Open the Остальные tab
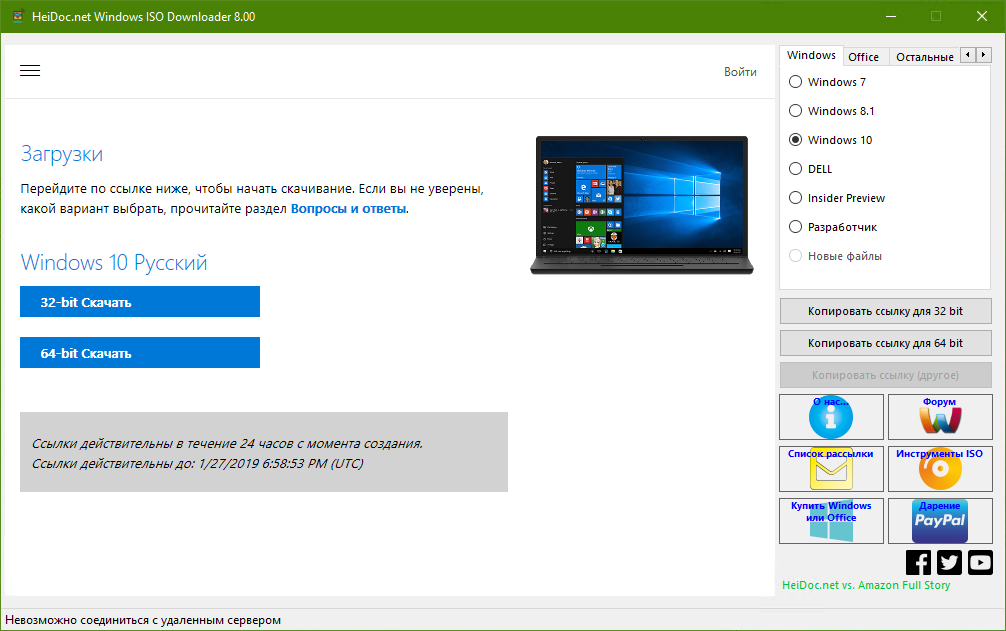This screenshot has height=631, width=1006. (x=923, y=57)
